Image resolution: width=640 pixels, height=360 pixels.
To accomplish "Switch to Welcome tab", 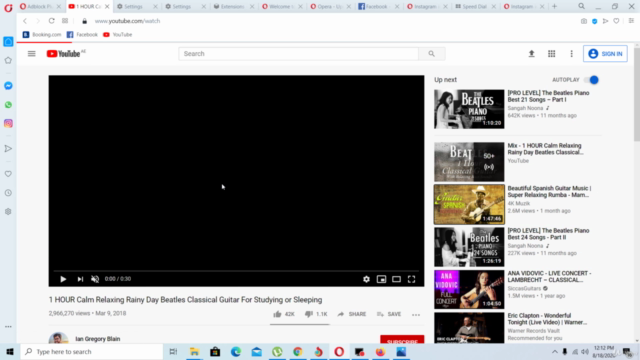I will point(281,7).
